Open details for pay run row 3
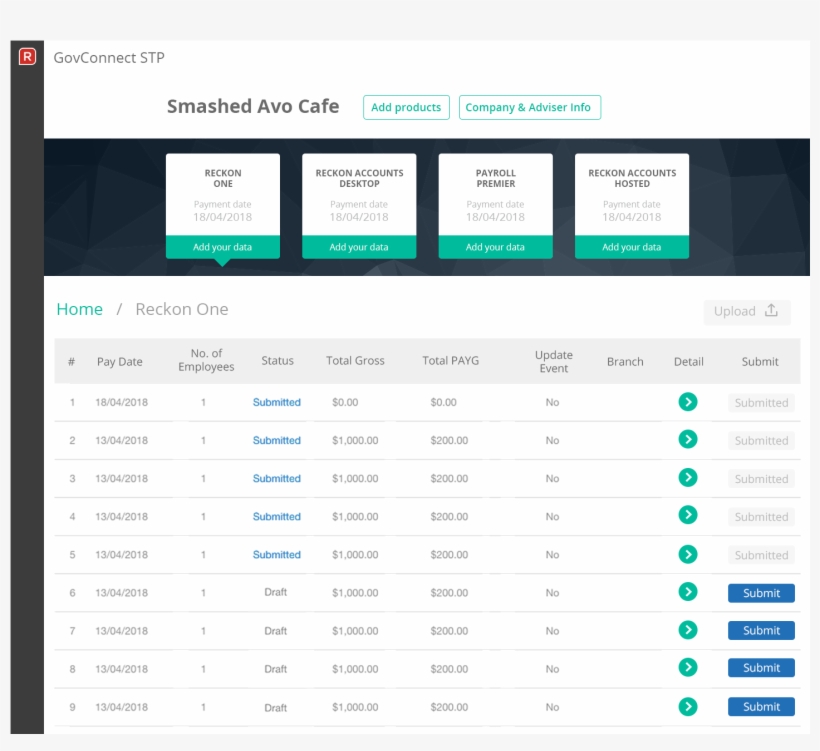 tap(688, 478)
